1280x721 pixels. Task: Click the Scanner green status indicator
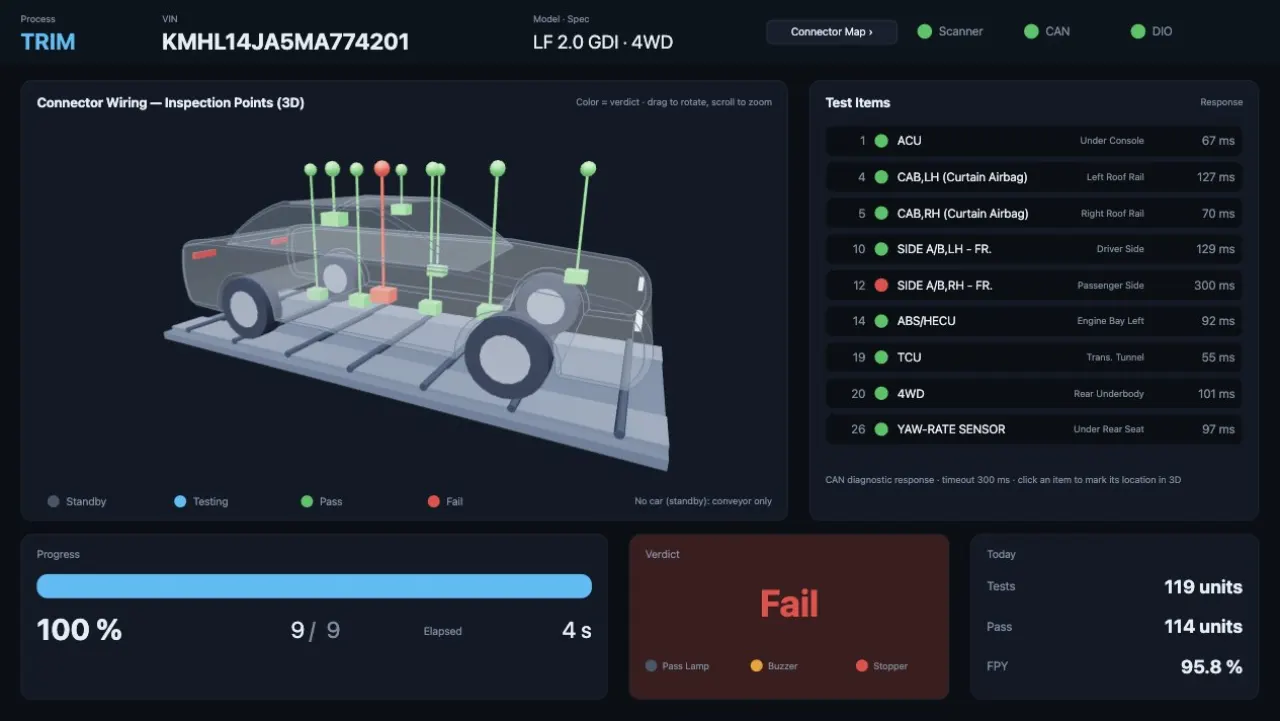[x=925, y=32]
